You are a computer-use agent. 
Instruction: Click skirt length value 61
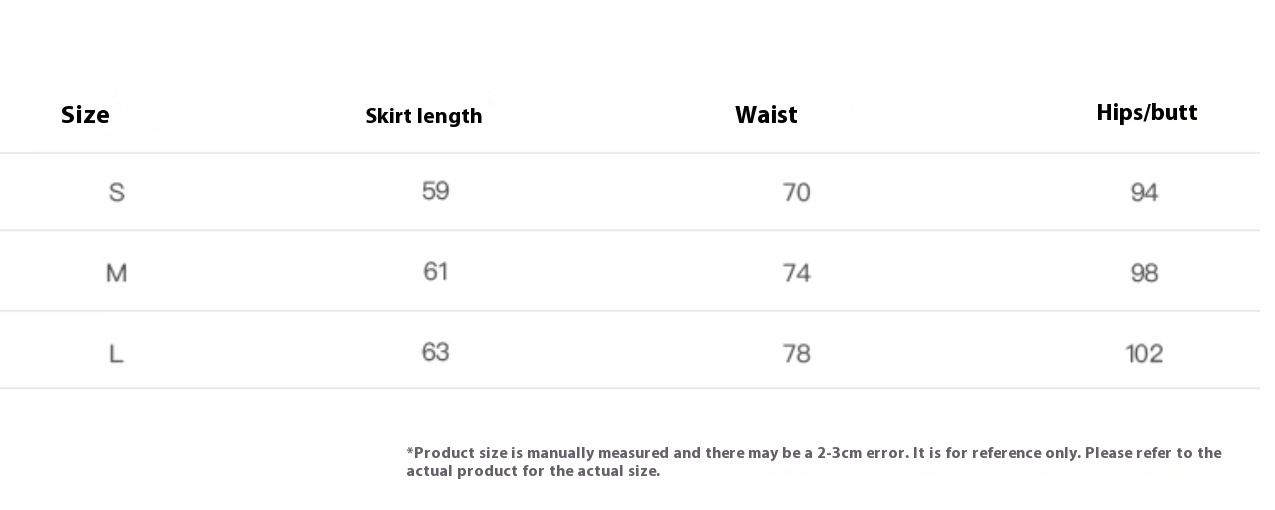pos(435,271)
